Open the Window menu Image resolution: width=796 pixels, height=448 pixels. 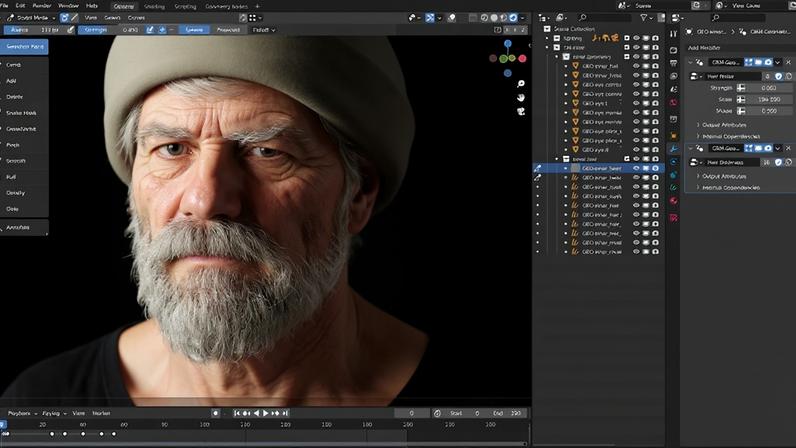69,6
